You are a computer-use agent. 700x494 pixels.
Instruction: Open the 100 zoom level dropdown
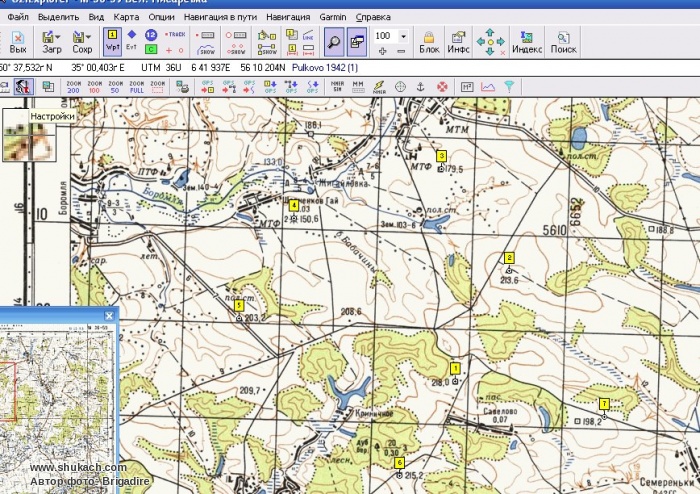coord(403,36)
